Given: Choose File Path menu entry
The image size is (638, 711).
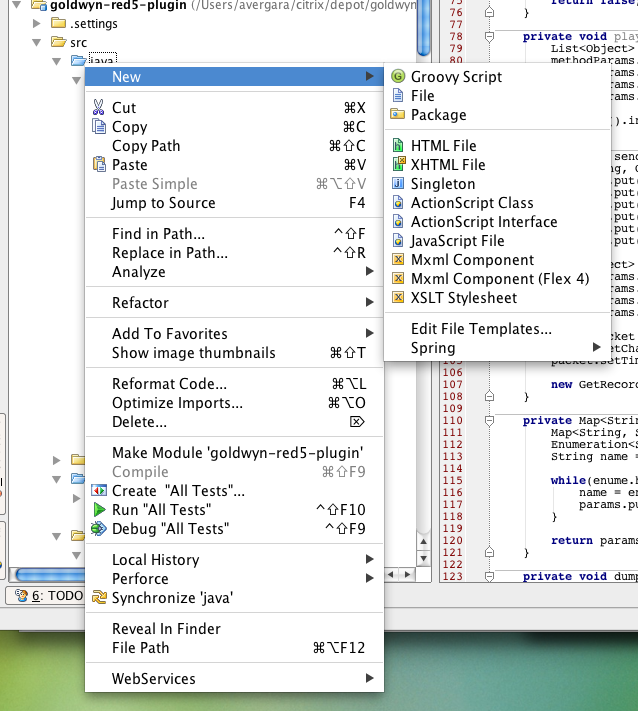Looking at the screenshot, I should 234,648.
